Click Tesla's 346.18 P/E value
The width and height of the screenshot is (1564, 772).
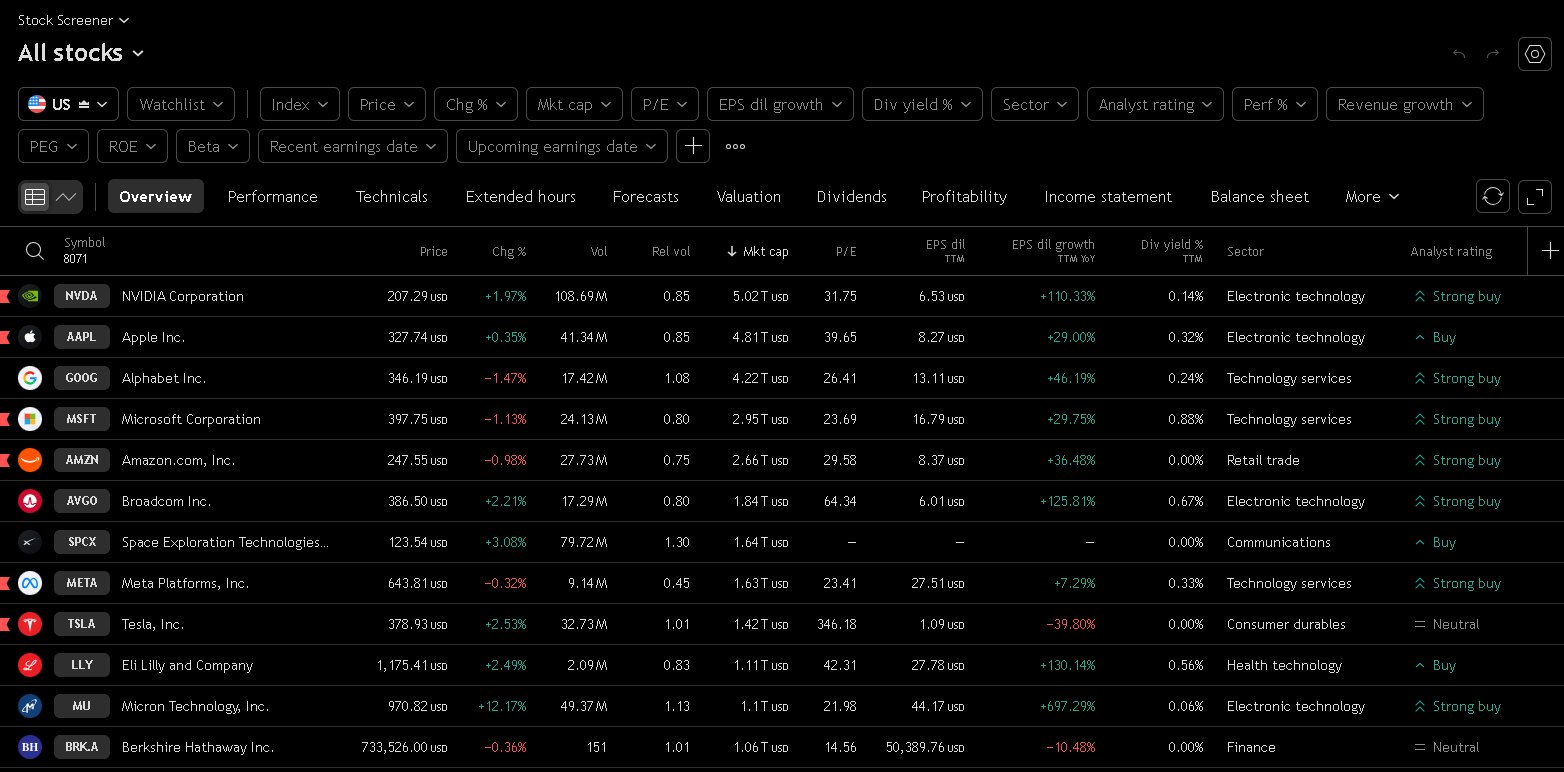(x=836, y=624)
